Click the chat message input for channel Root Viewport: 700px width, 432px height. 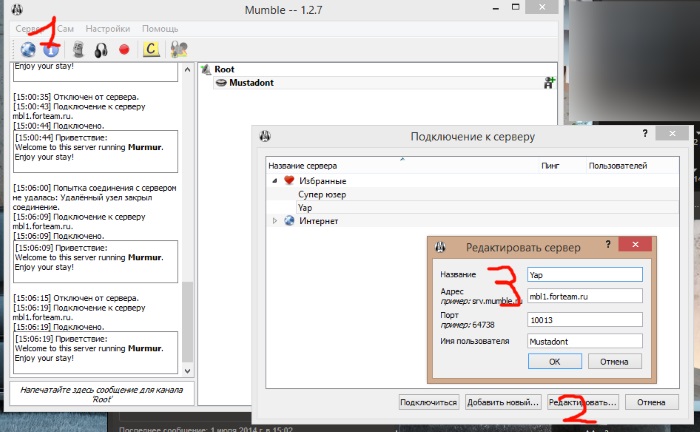tap(102, 394)
